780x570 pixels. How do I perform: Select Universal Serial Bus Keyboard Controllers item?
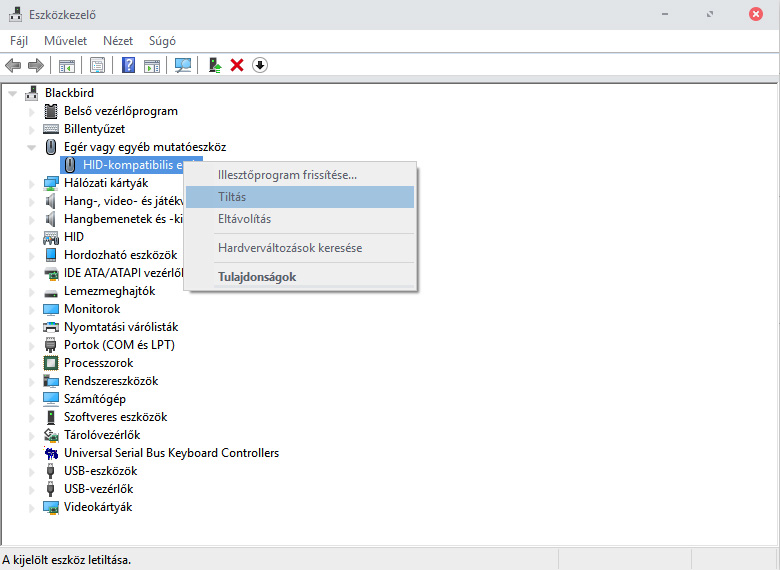(171, 453)
